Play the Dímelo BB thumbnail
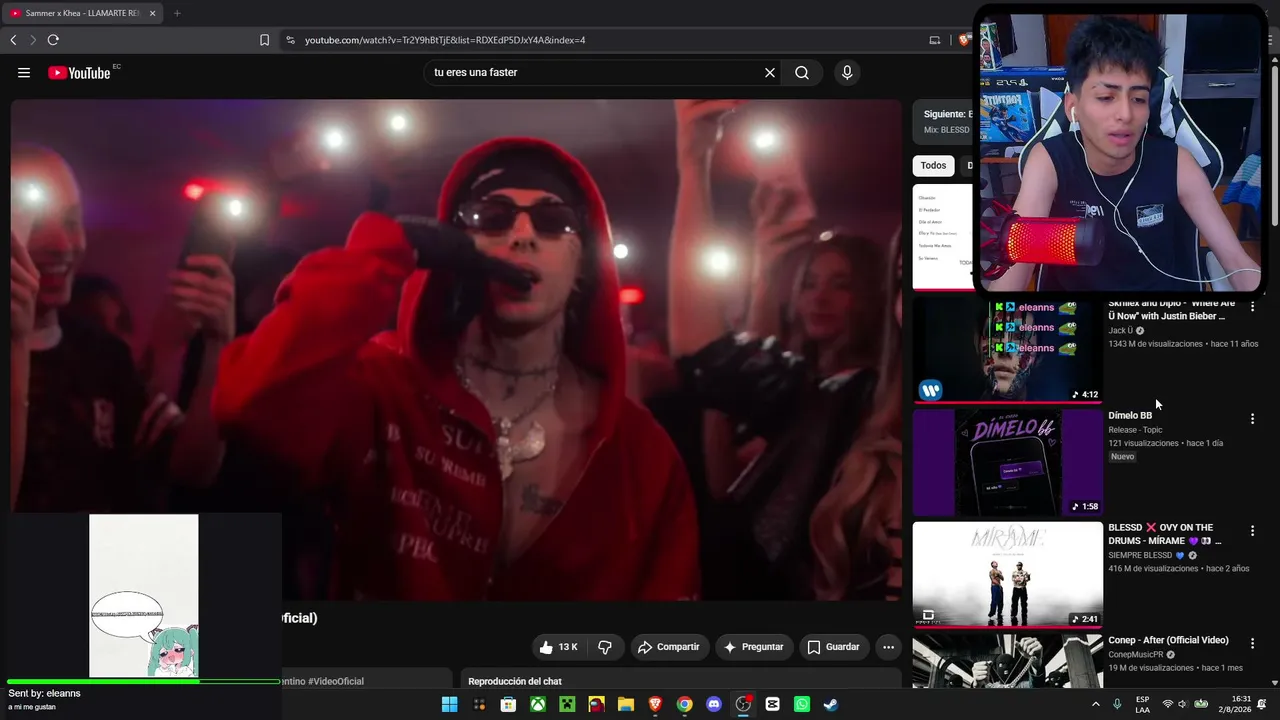The width and height of the screenshot is (1280, 720). 1007,462
